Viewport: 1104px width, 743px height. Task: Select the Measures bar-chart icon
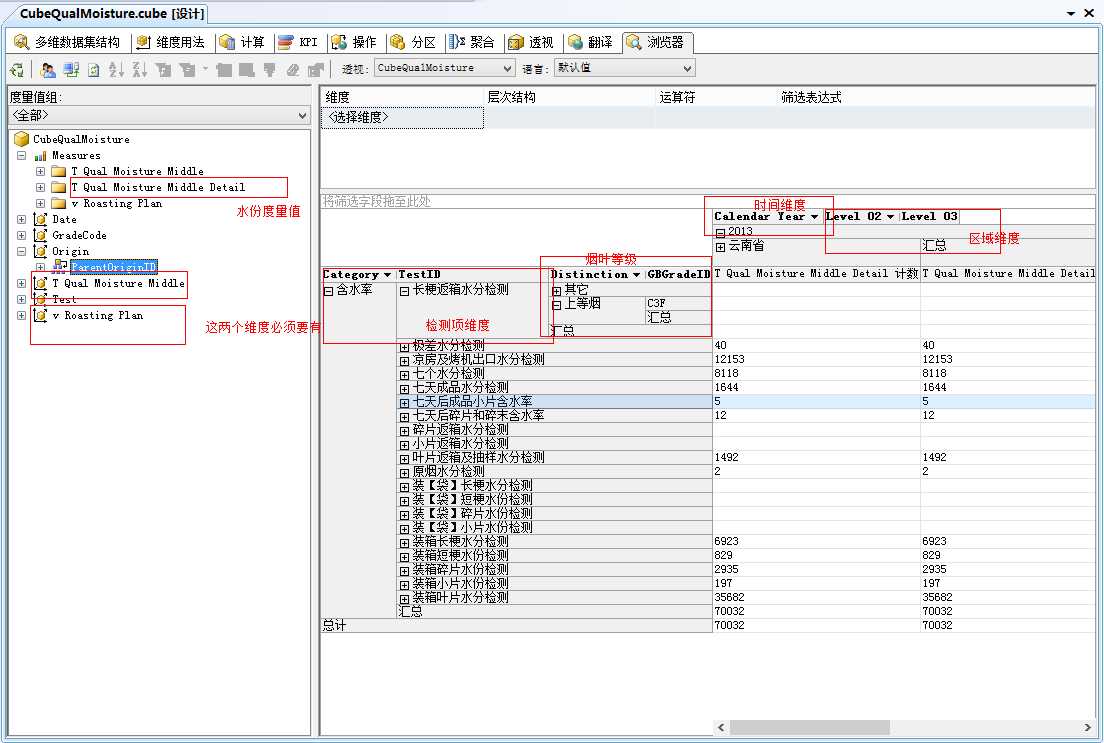coord(41,156)
